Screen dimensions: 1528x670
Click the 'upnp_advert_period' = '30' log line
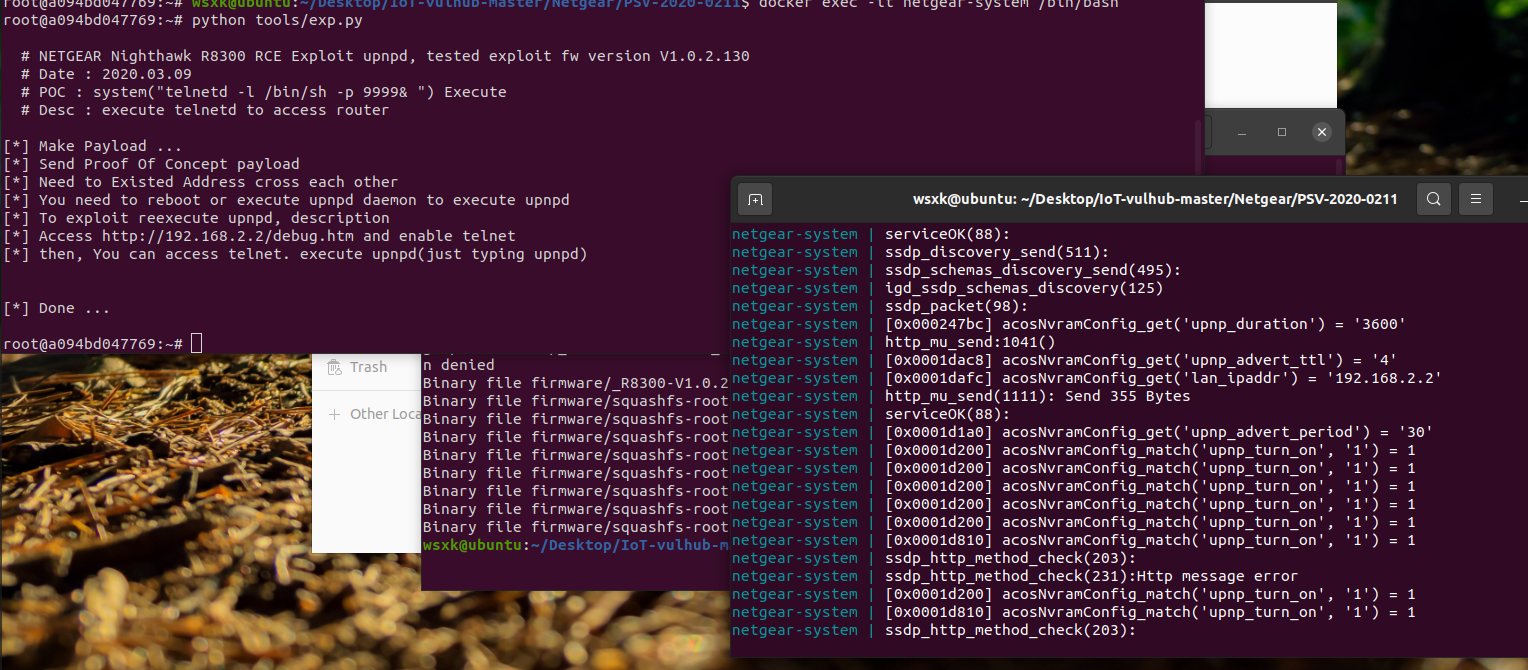tap(1159, 432)
